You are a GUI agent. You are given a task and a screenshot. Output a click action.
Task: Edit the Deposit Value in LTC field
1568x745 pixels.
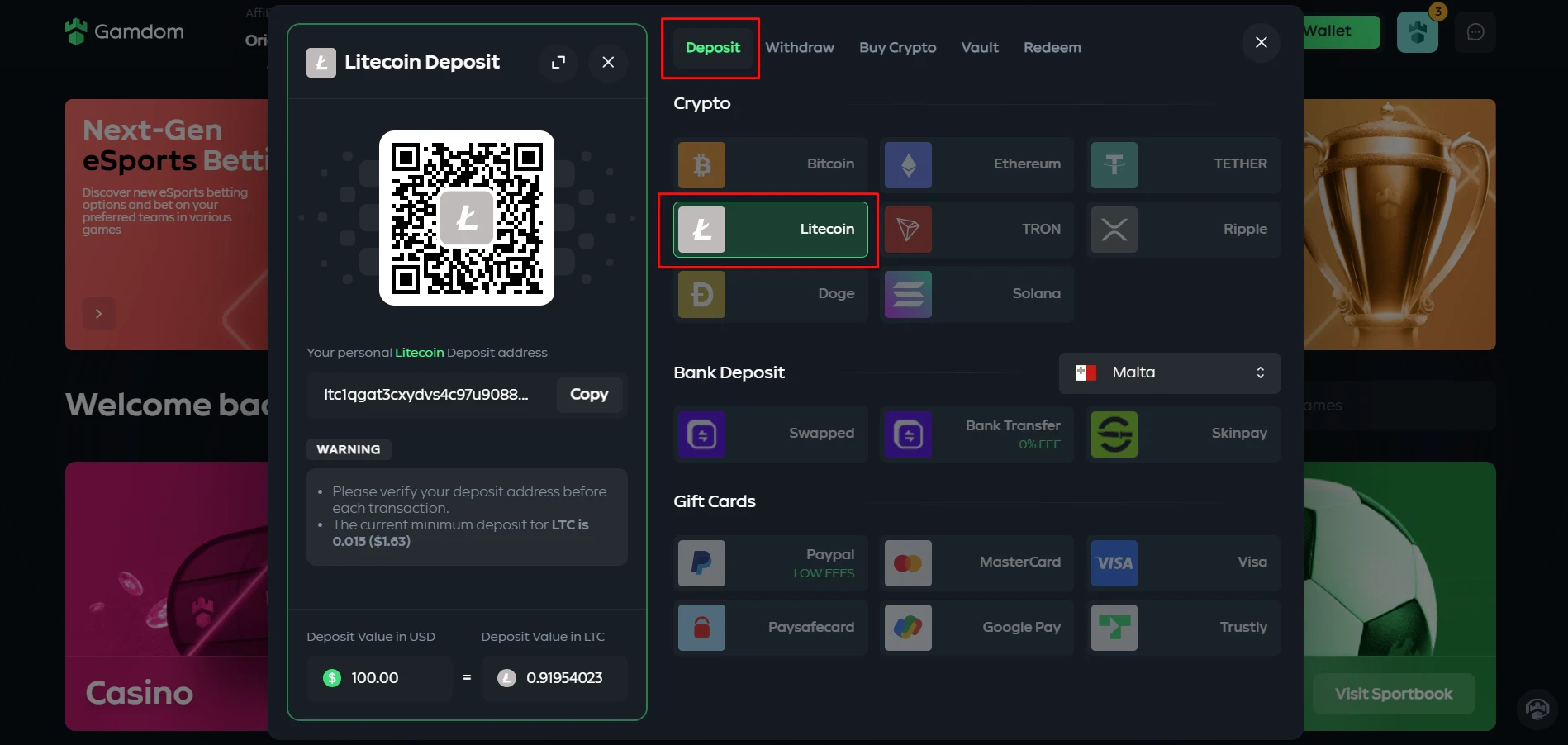tap(555, 679)
